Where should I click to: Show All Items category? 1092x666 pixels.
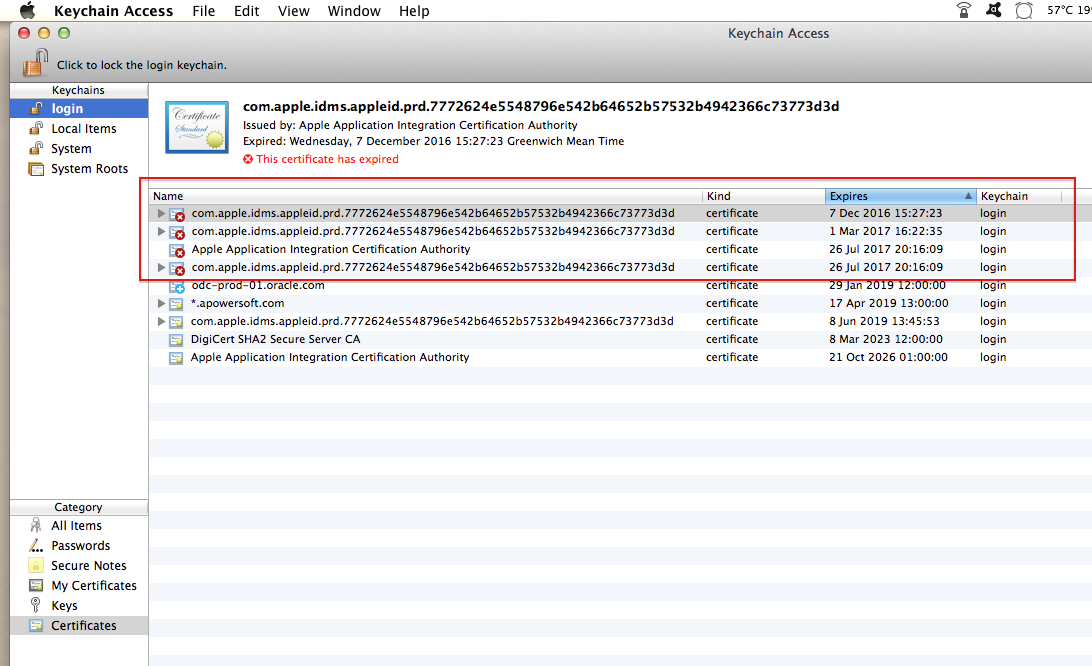click(x=77, y=526)
